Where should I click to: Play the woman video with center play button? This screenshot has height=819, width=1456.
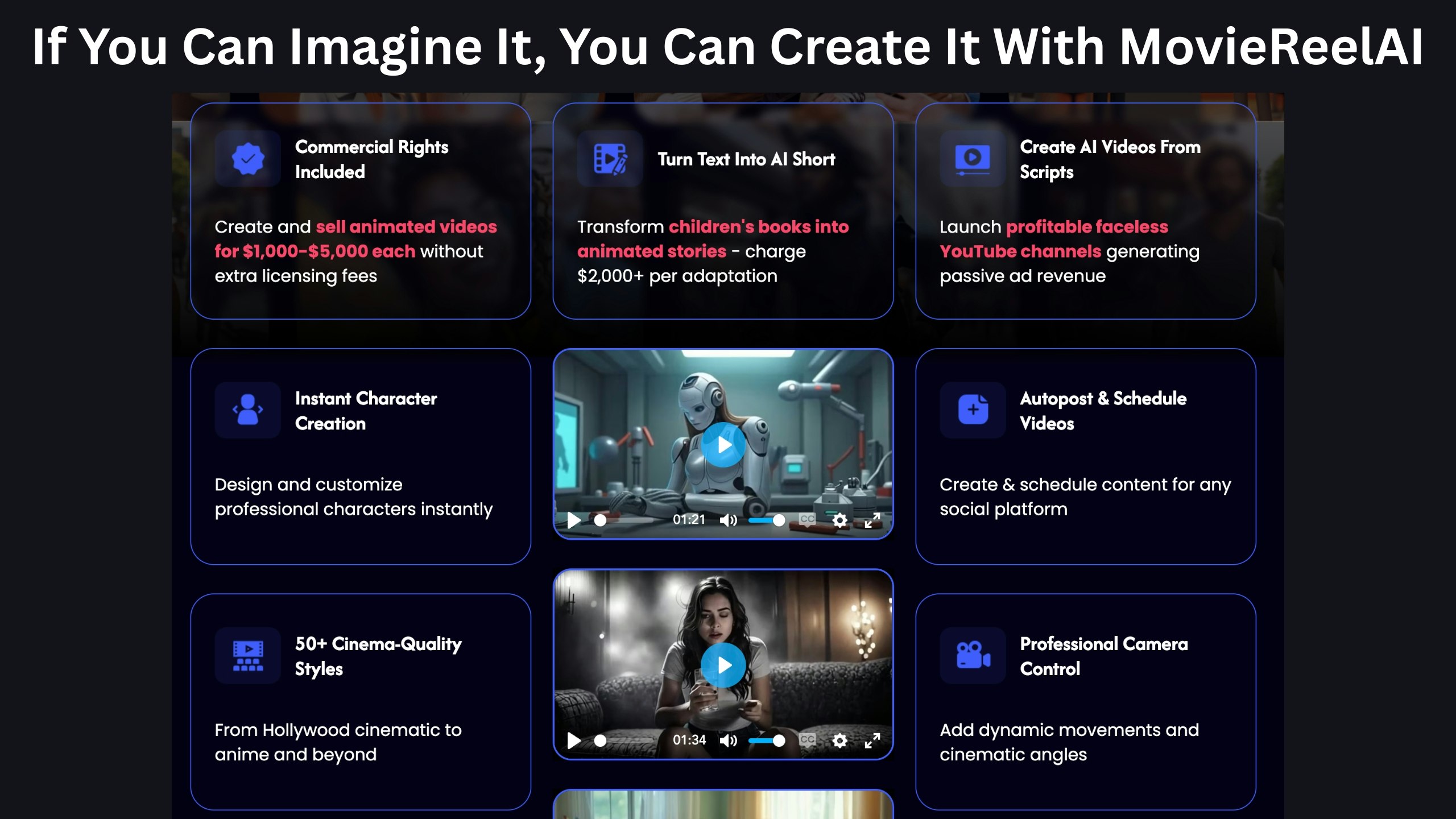[x=723, y=665]
